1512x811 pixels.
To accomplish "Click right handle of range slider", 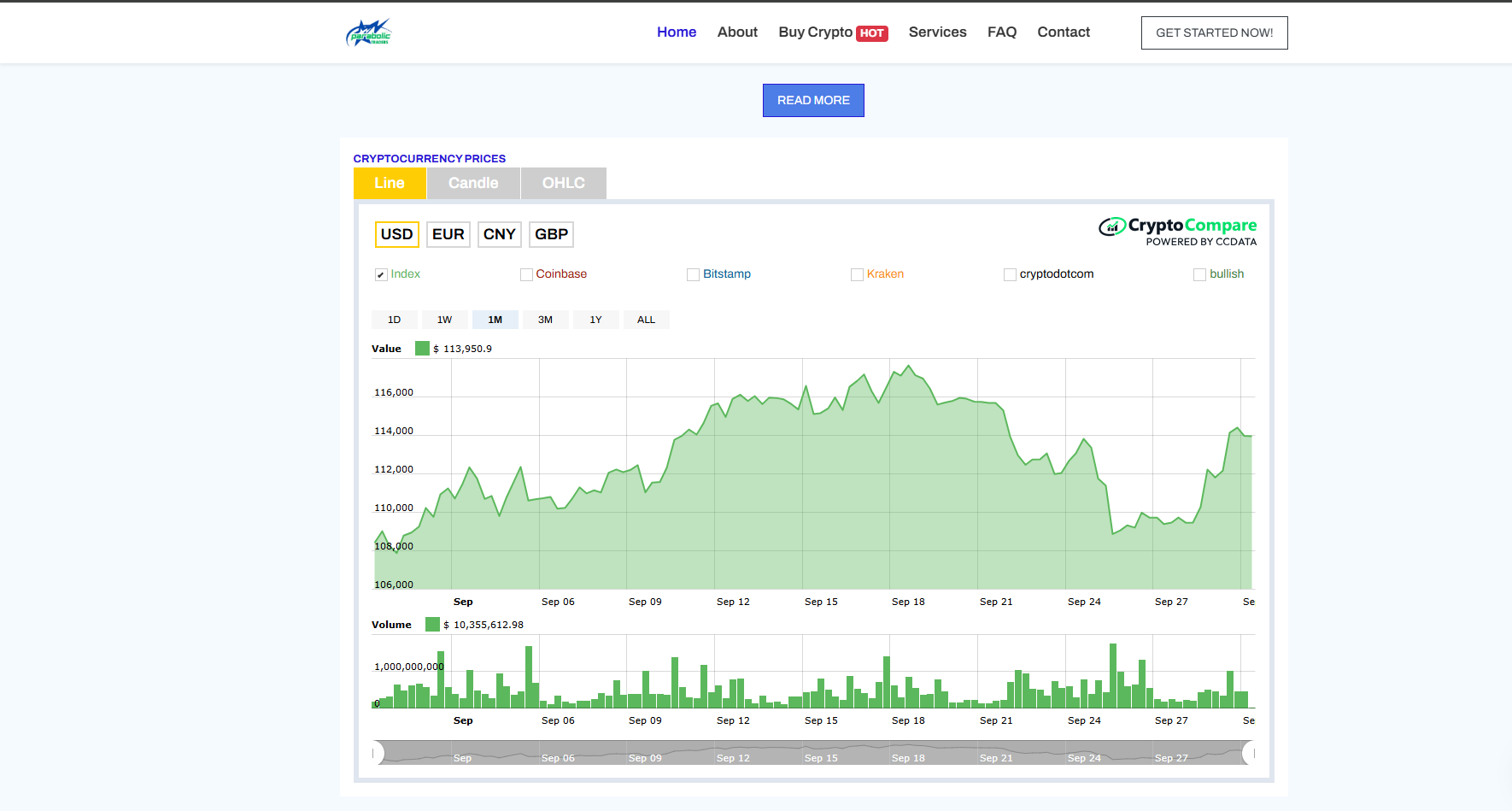I will (x=1250, y=753).
